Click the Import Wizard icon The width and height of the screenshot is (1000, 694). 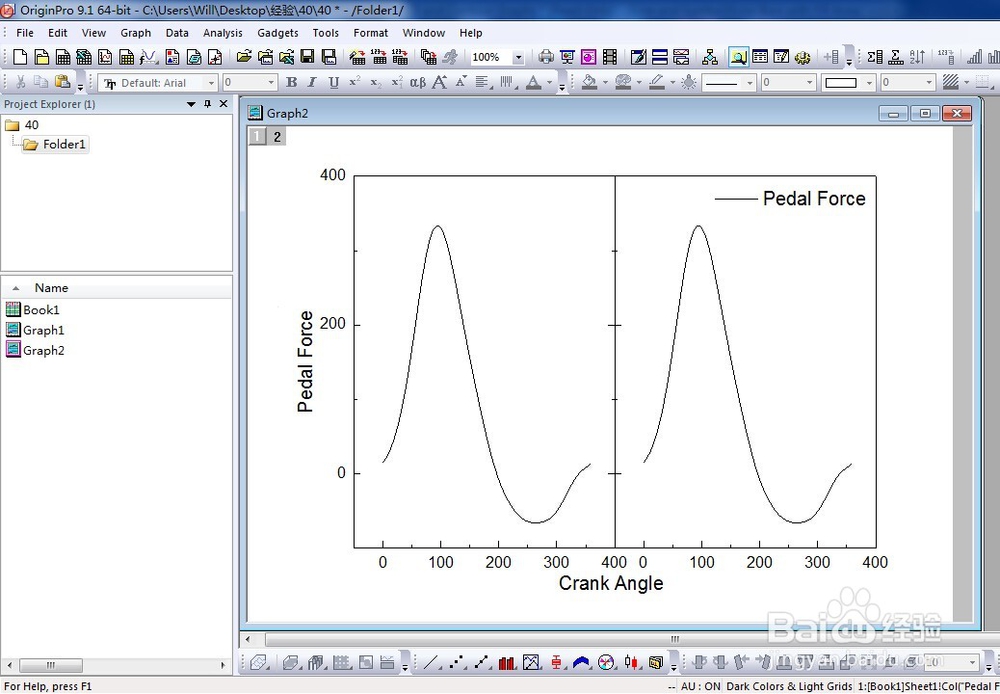pyautogui.click(x=357, y=57)
